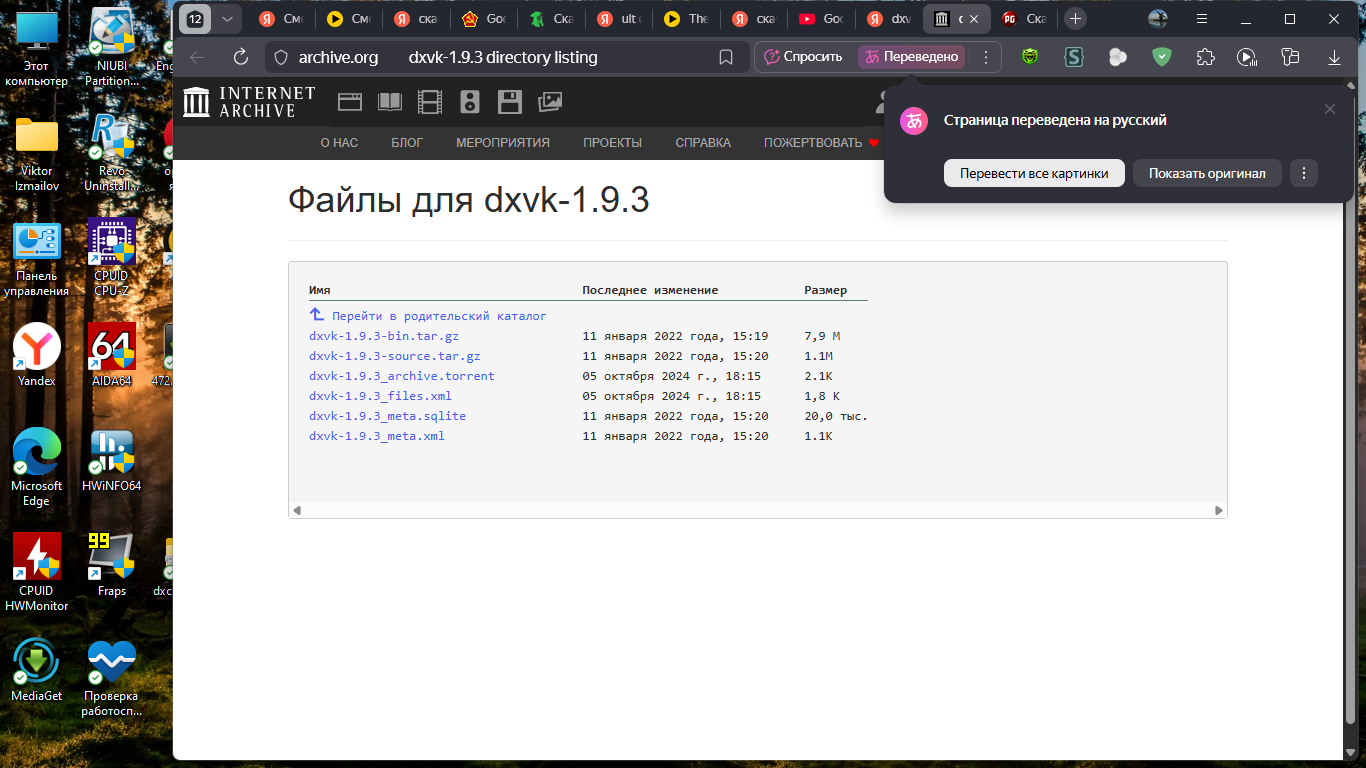This screenshot has width=1366, height=768.
Task: Open the Internet Archive texts (book) section
Action: 389,101
